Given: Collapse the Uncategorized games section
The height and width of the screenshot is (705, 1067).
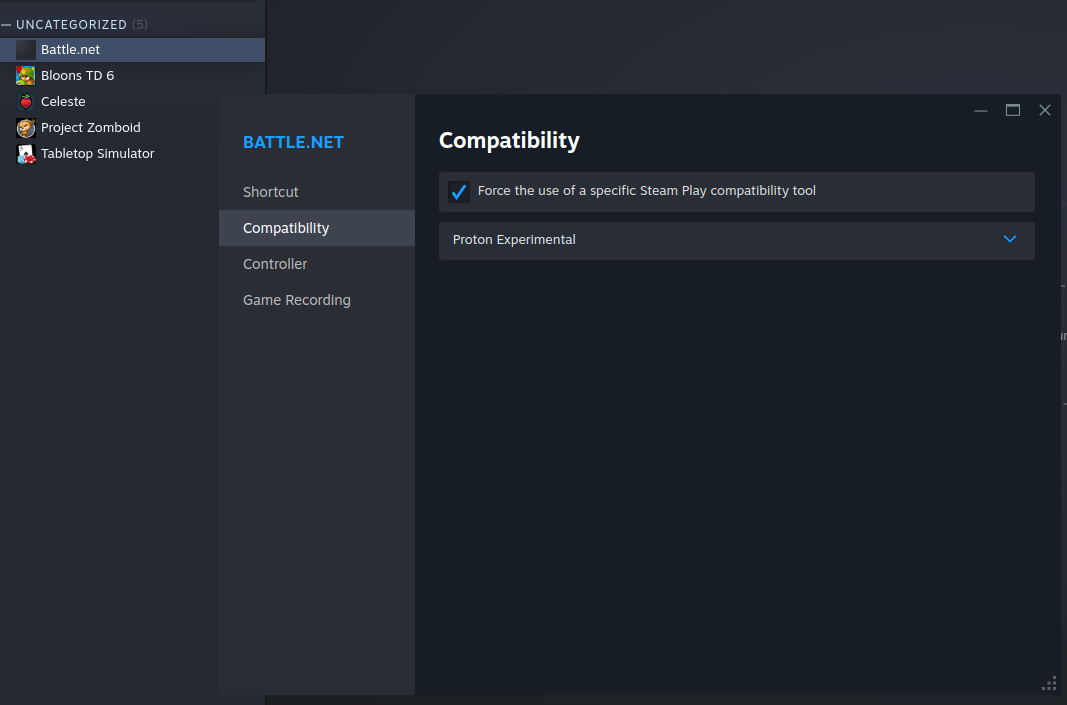Looking at the screenshot, I should (x=7, y=24).
